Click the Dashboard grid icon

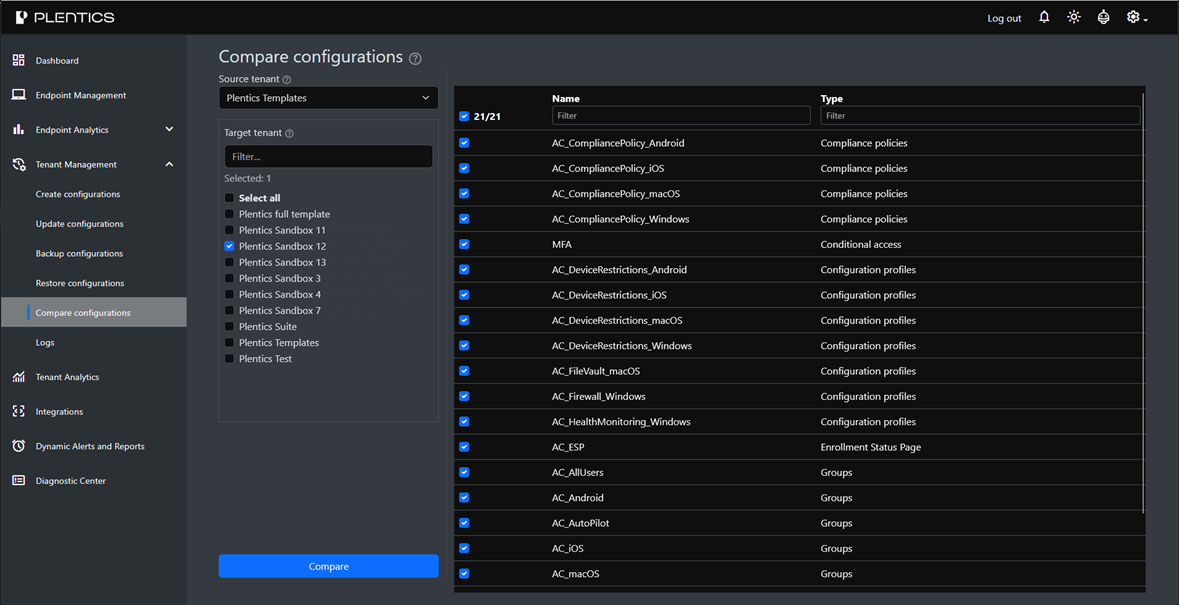[18, 60]
